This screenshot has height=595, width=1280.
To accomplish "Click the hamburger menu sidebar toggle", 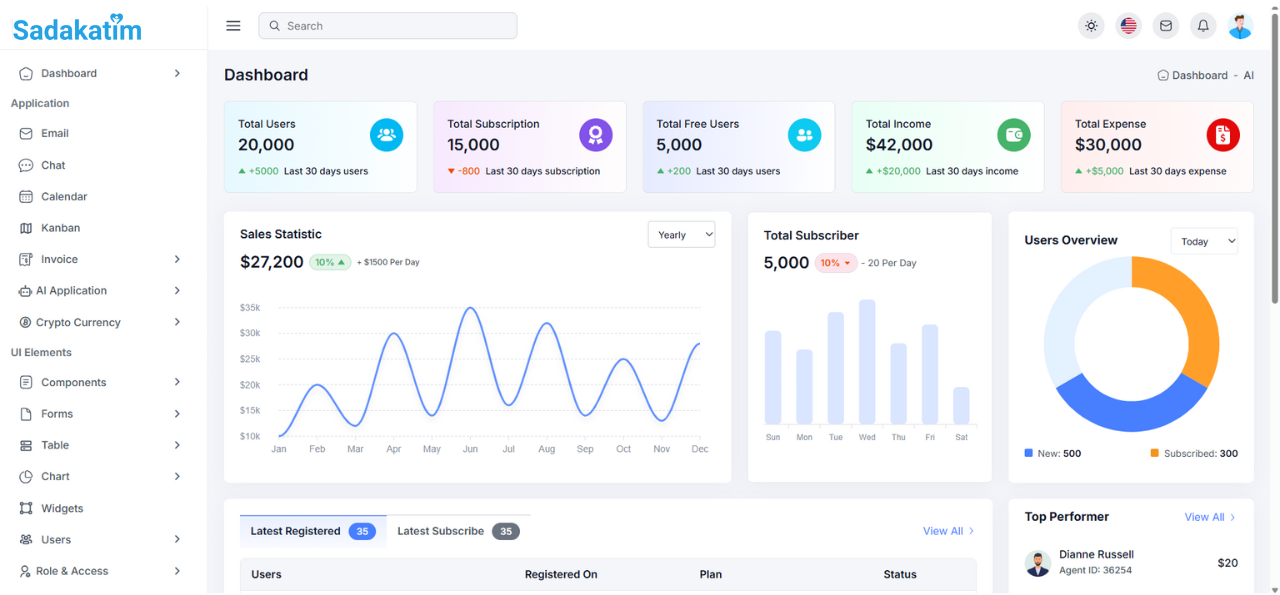I will click(233, 26).
